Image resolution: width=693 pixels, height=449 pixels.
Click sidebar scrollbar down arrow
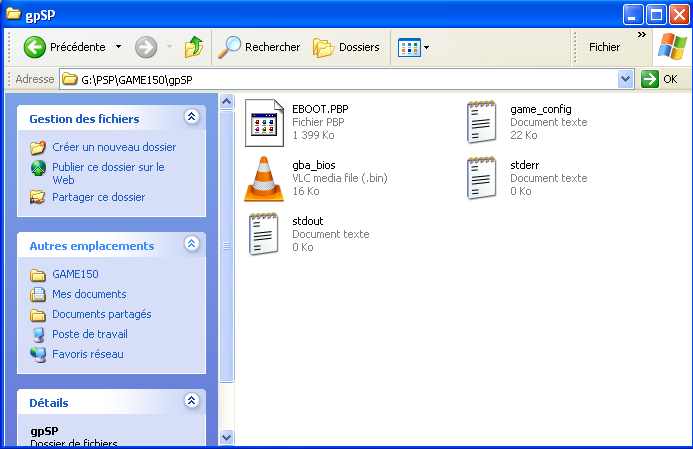(226, 438)
